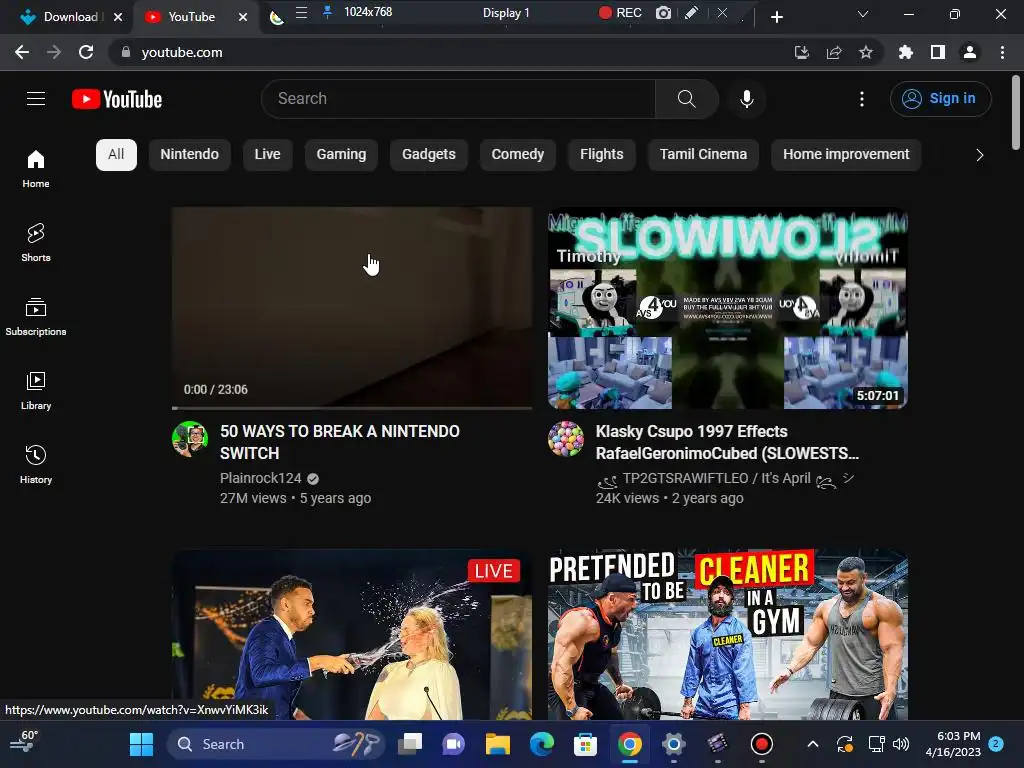Open Subscriptions in the sidebar
The image size is (1024, 768).
coord(36,317)
